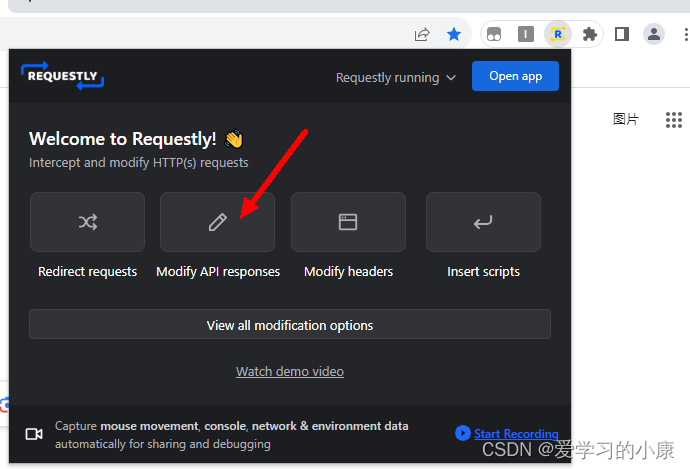Click the 图片 link on Google page

click(626, 119)
